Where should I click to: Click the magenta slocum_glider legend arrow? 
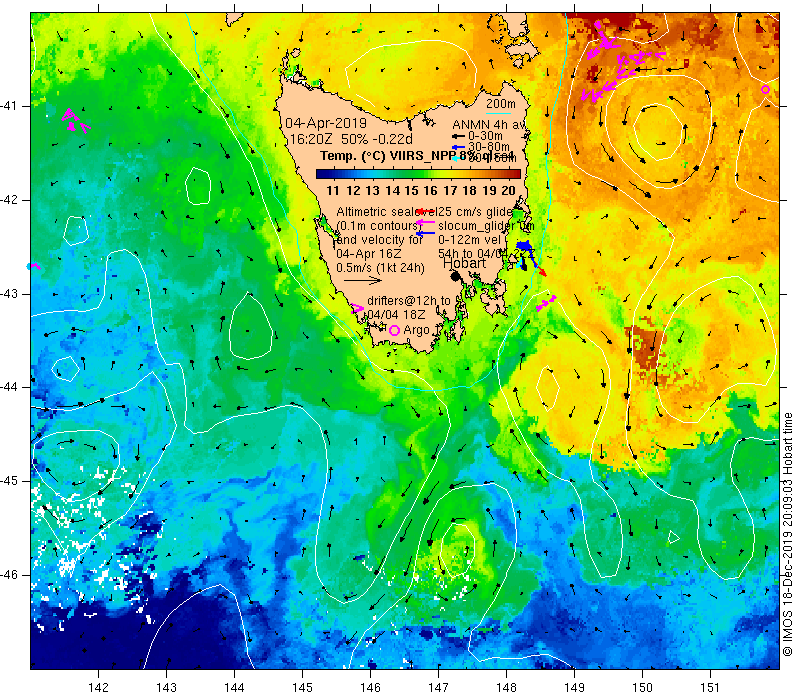pos(426,222)
